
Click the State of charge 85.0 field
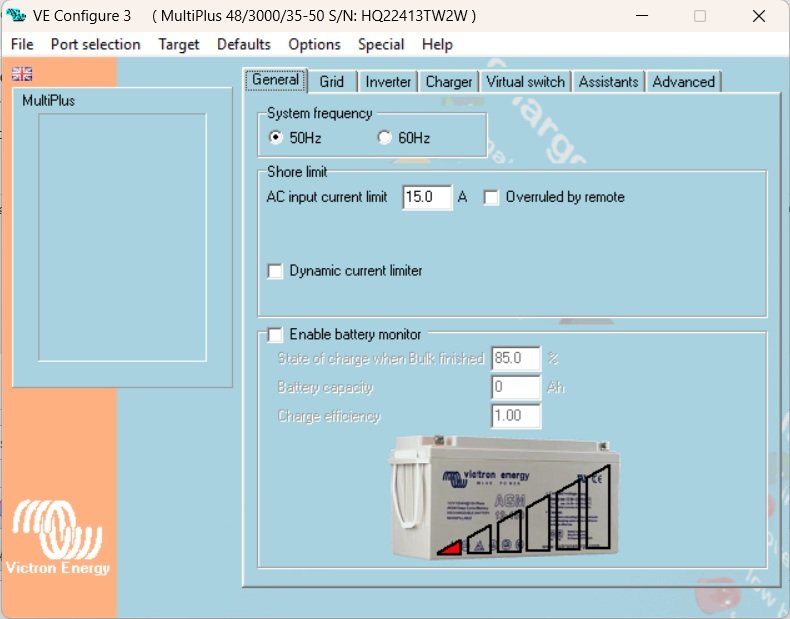click(x=516, y=358)
